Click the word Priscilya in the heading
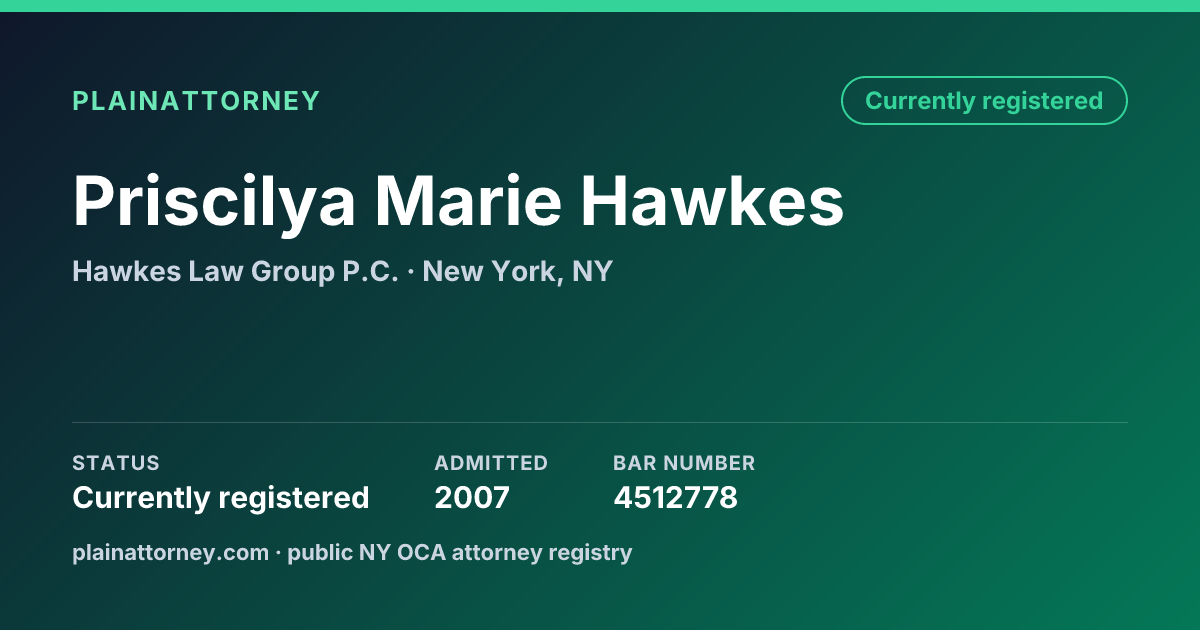Screen dimensions: 1200x630 (214, 201)
